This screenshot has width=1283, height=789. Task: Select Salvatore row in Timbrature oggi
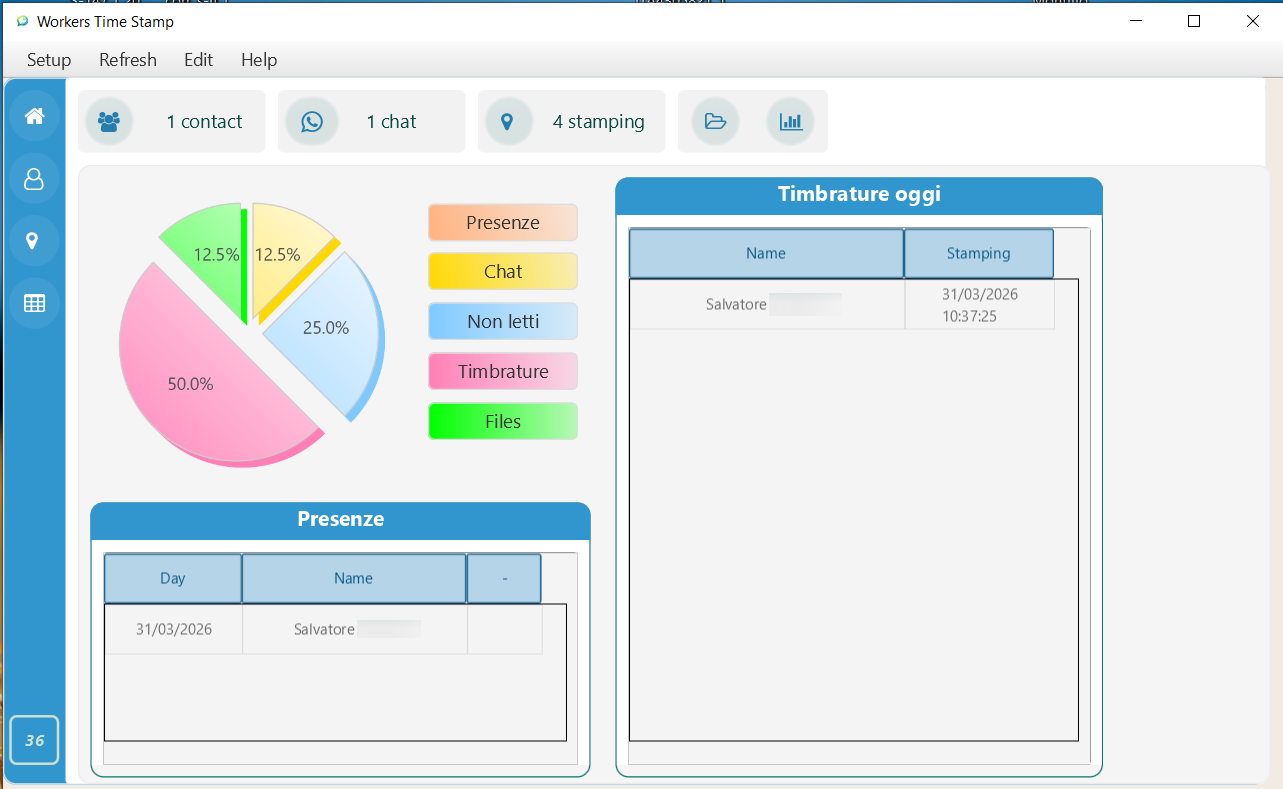coord(842,304)
